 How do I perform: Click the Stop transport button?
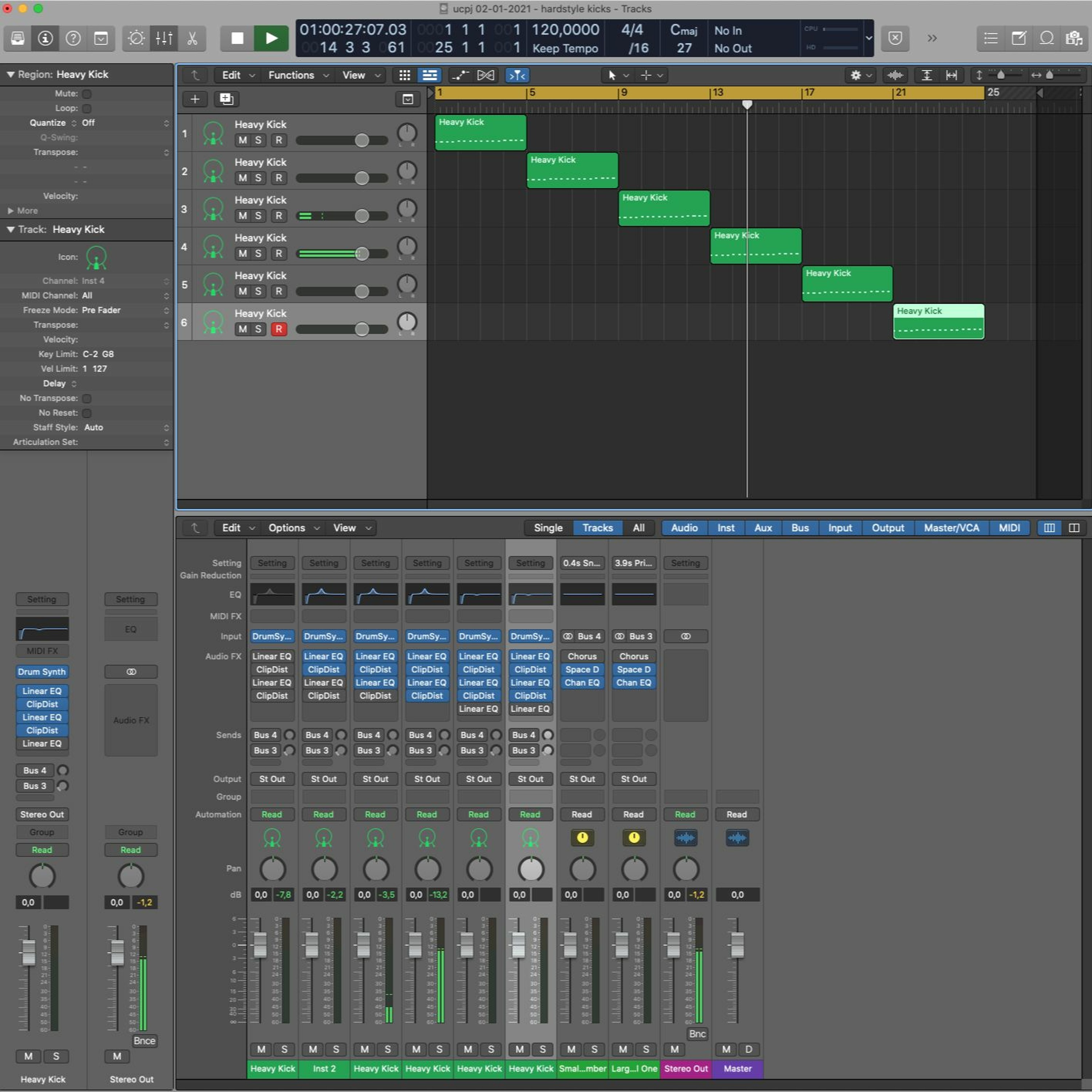click(x=237, y=39)
